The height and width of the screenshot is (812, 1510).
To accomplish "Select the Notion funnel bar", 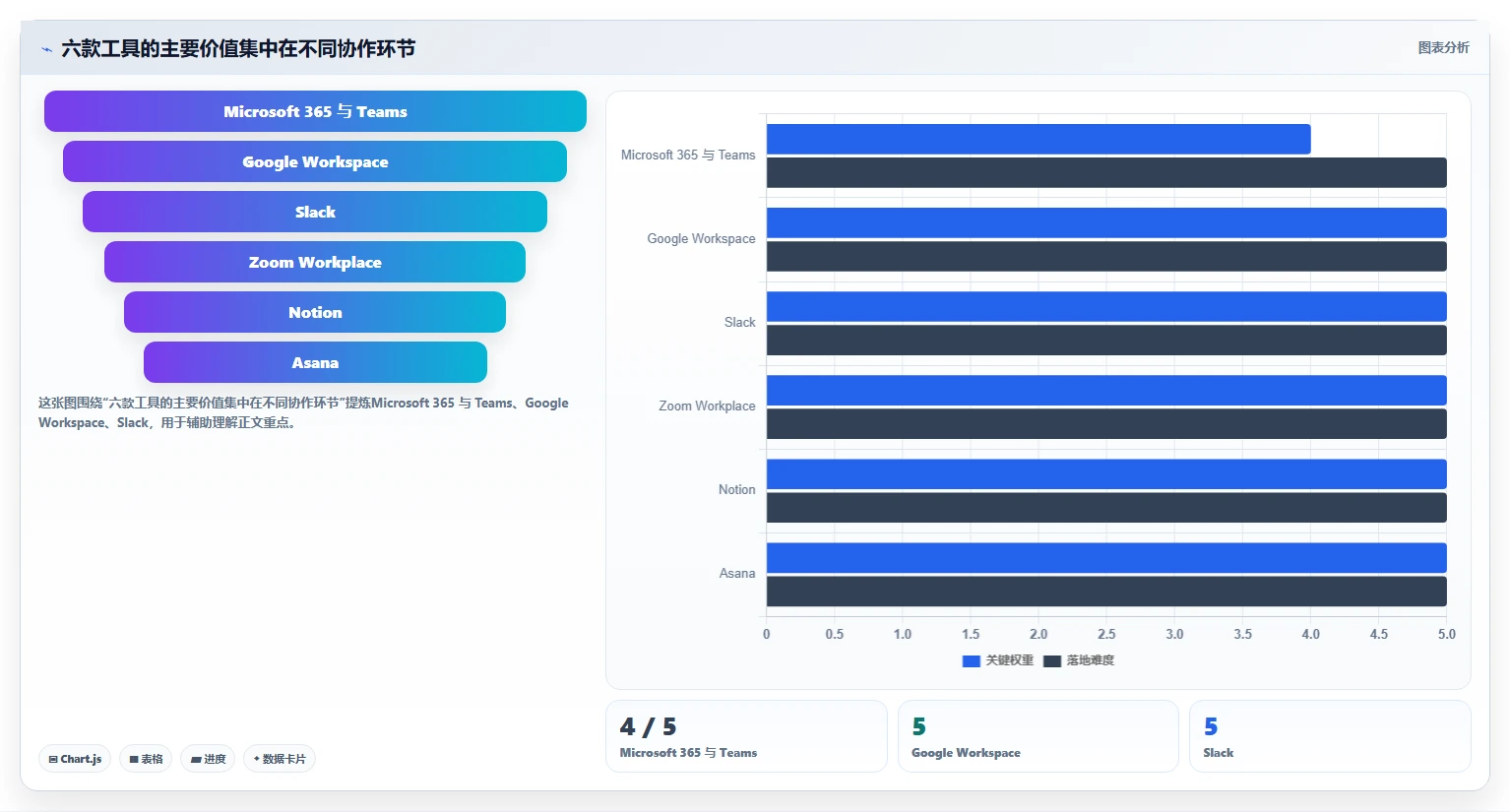I will 315,312.
